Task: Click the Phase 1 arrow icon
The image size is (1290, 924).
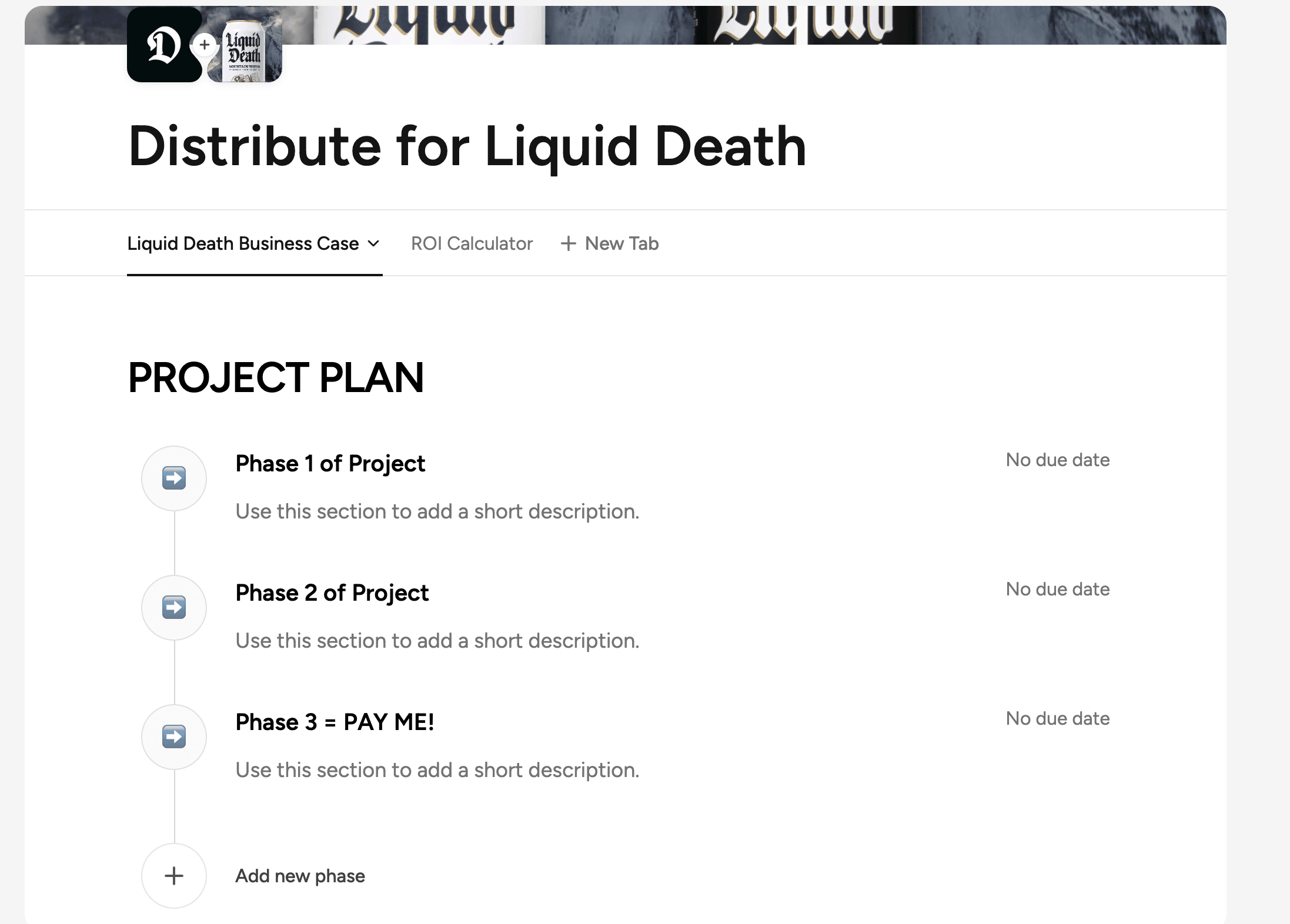Action: (x=174, y=478)
